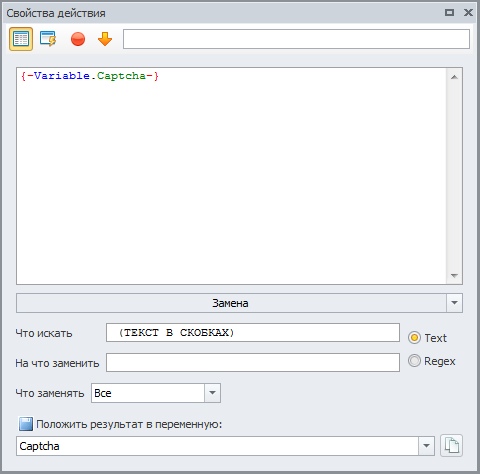Focus the Что искать input field
Screen dimensions: 480x474
coord(253,332)
